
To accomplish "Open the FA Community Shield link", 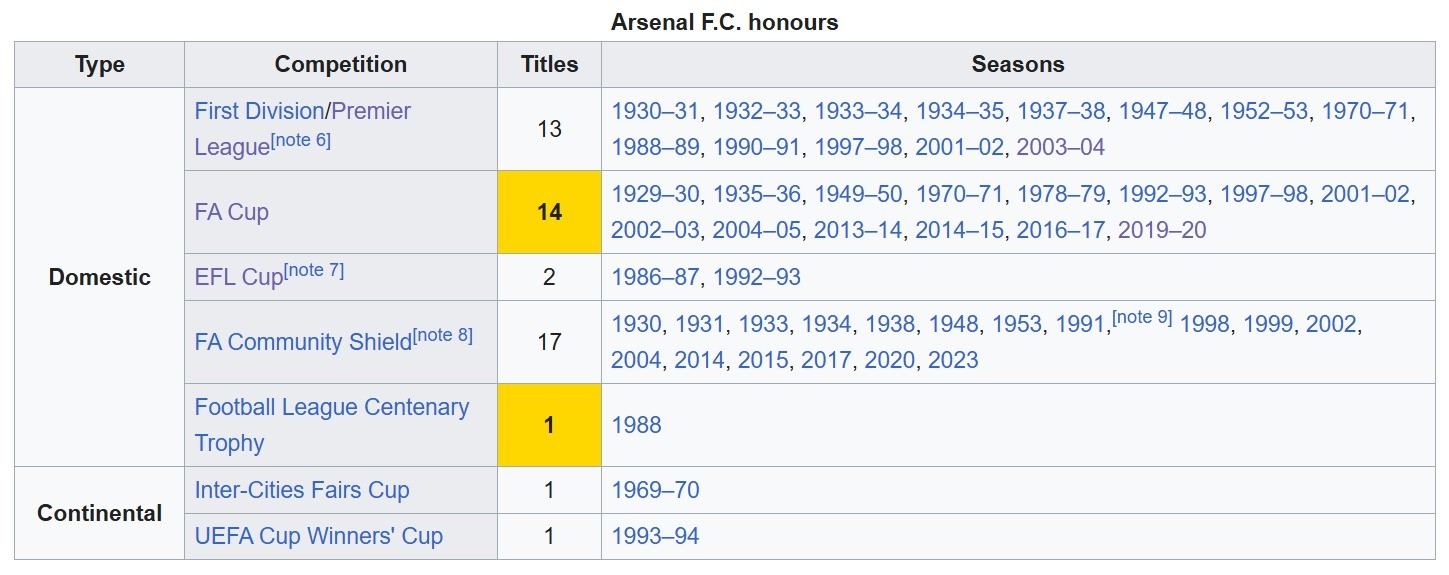I will pyautogui.click(x=303, y=342).
